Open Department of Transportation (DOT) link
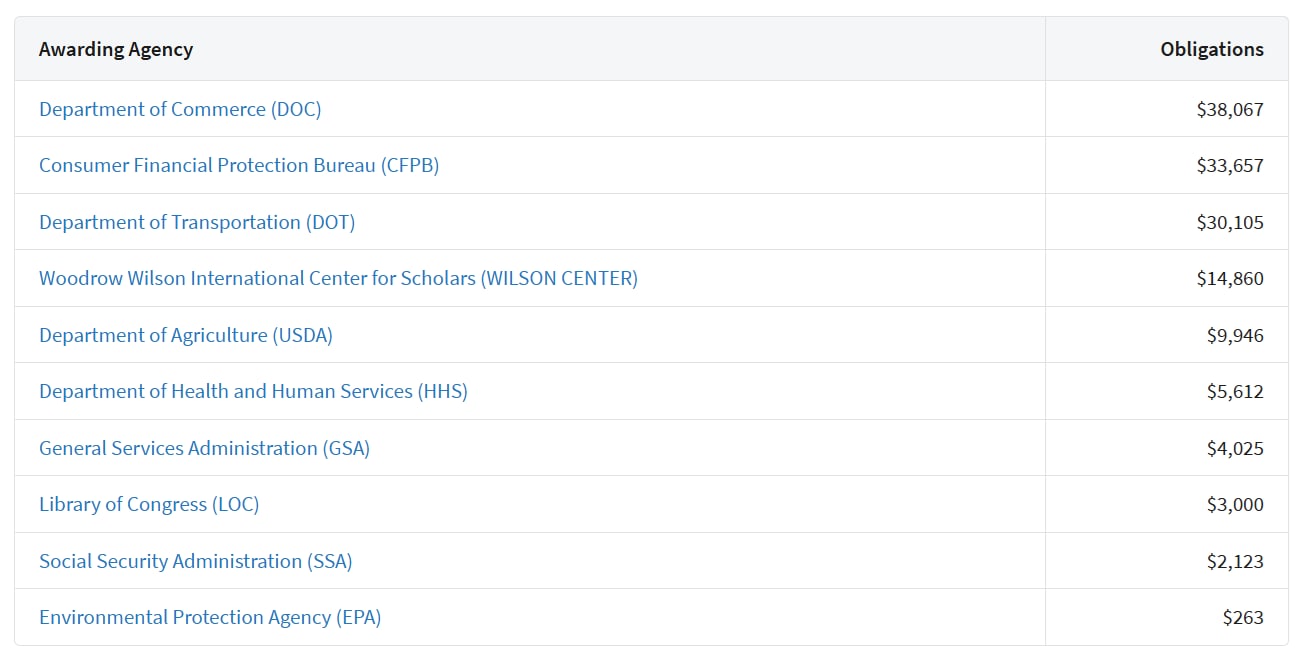The height and width of the screenshot is (659, 1306). click(197, 222)
